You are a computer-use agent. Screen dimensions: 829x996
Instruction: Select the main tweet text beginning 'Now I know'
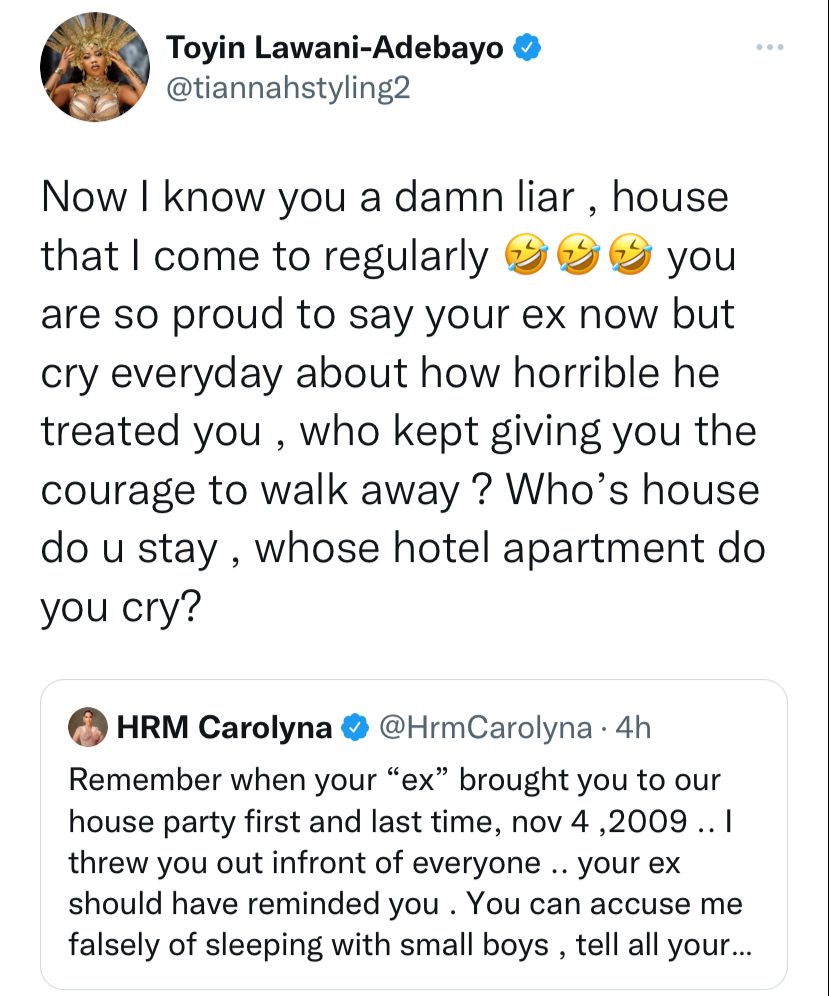pyautogui.click(x=403, y=401)
